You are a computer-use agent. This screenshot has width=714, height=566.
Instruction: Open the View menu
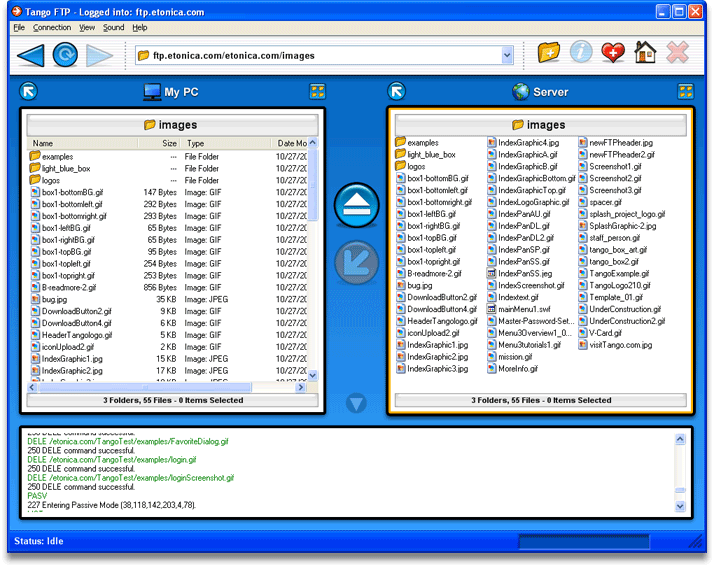click(x=87, y=27)
